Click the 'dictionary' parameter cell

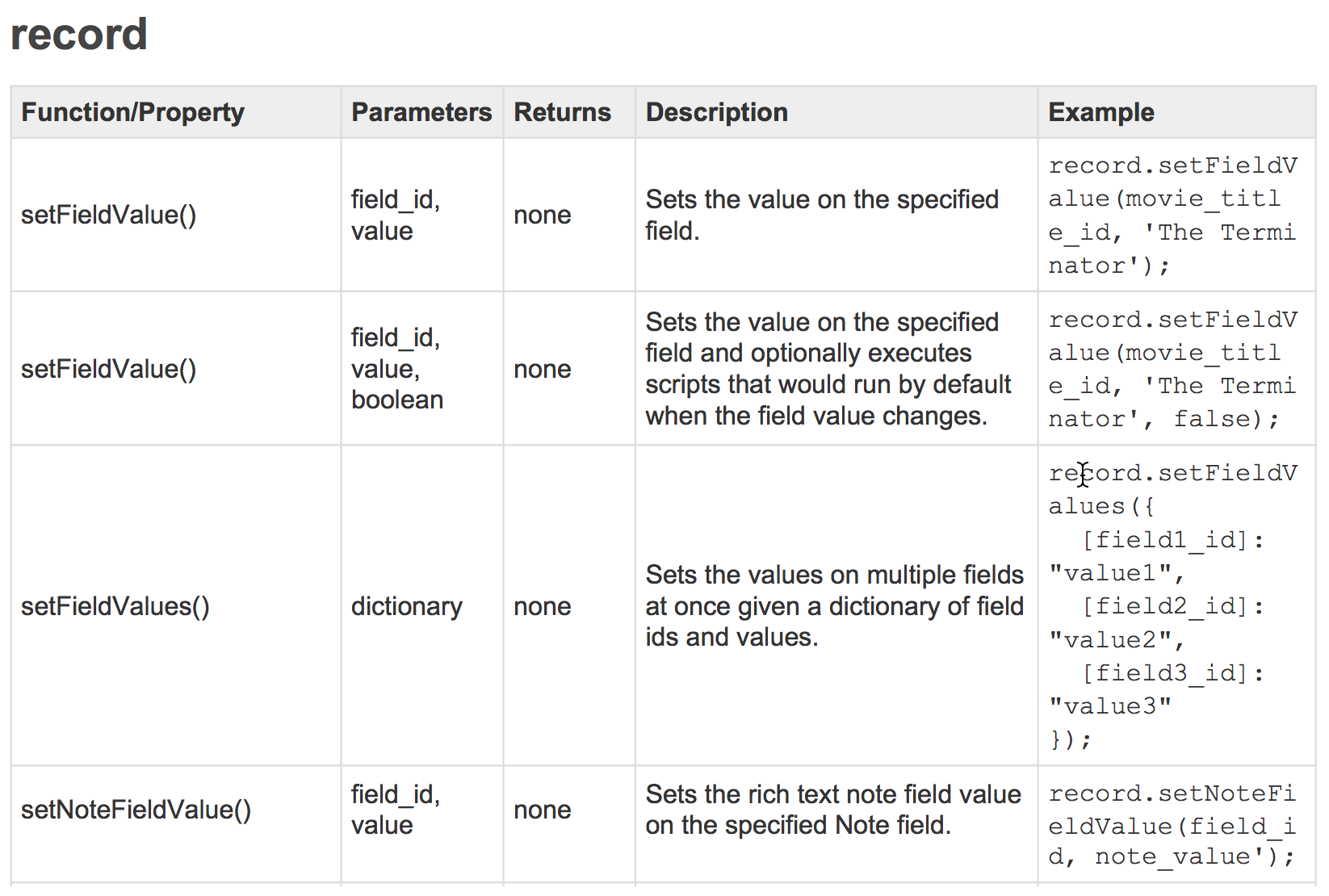point(406,606)
